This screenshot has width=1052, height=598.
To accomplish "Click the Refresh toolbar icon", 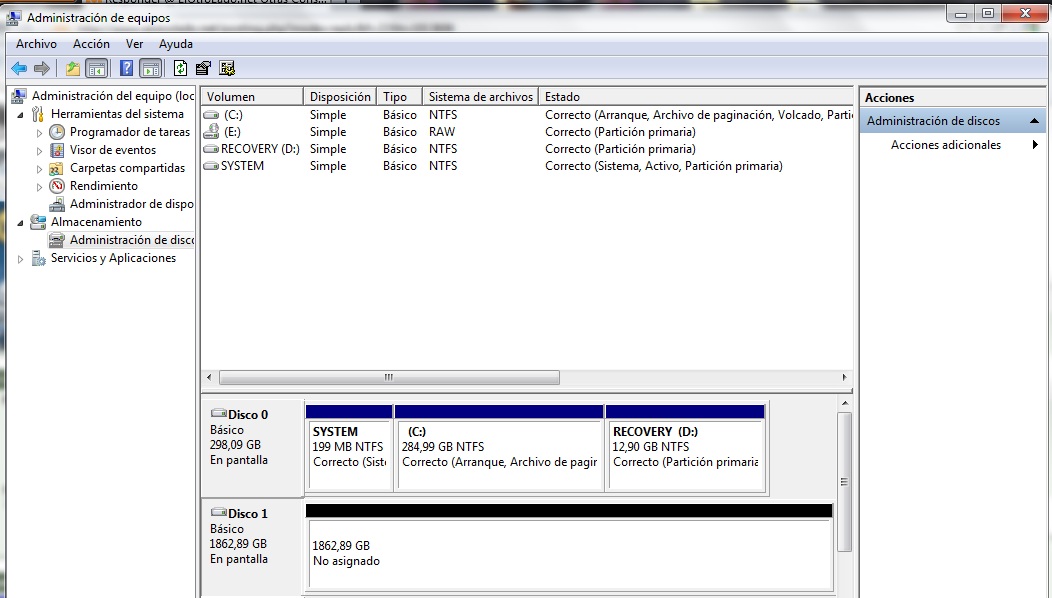I will pos(180,68).
